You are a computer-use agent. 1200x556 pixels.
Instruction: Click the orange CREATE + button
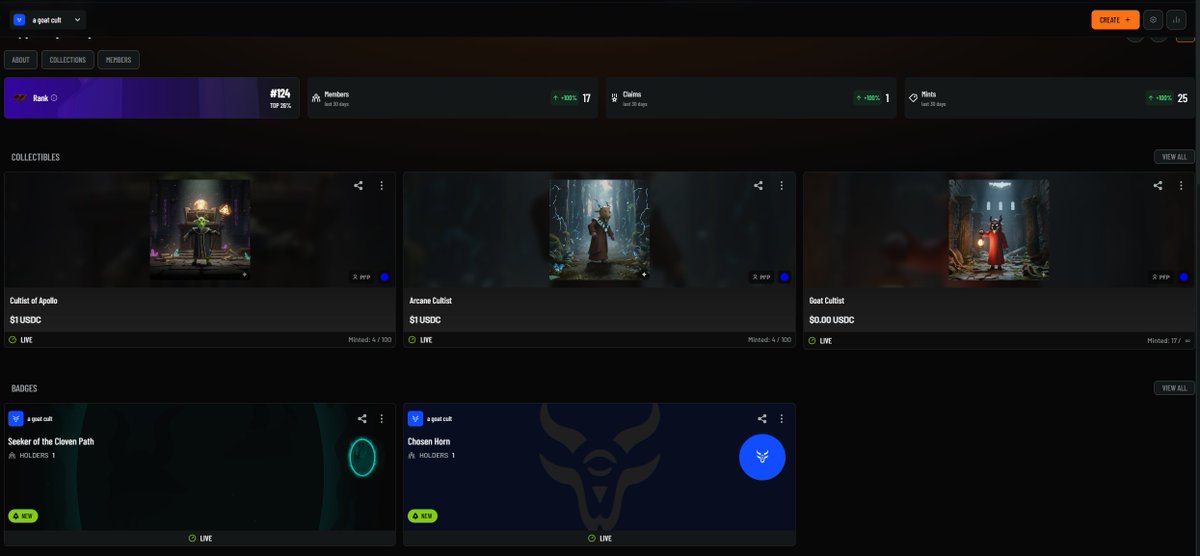pos(1115,19)
